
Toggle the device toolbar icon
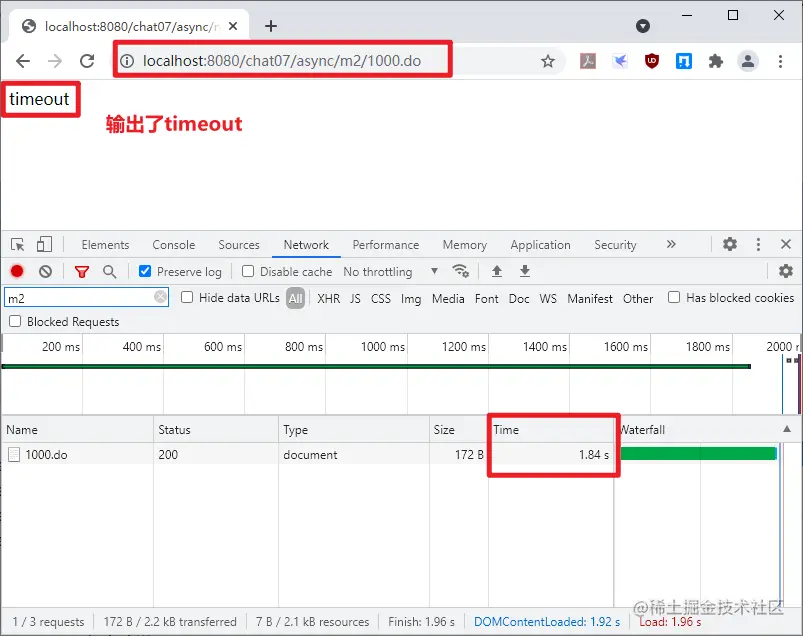coord(45,244)
